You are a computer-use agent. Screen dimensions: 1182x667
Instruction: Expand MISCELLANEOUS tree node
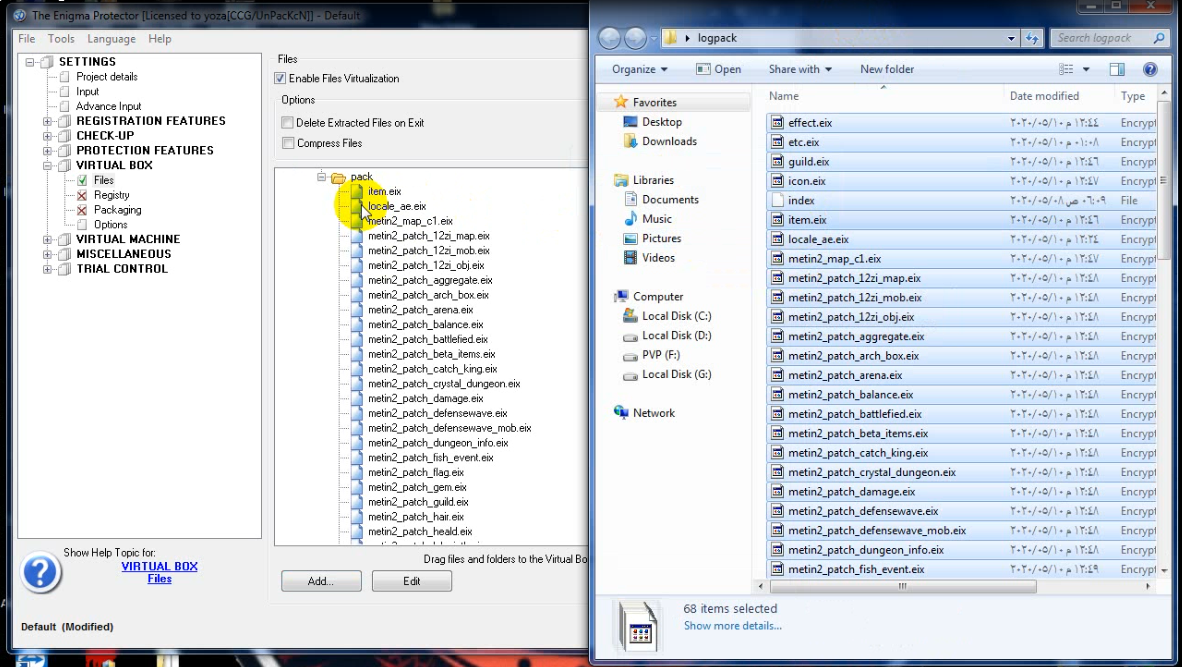(47, 254)
